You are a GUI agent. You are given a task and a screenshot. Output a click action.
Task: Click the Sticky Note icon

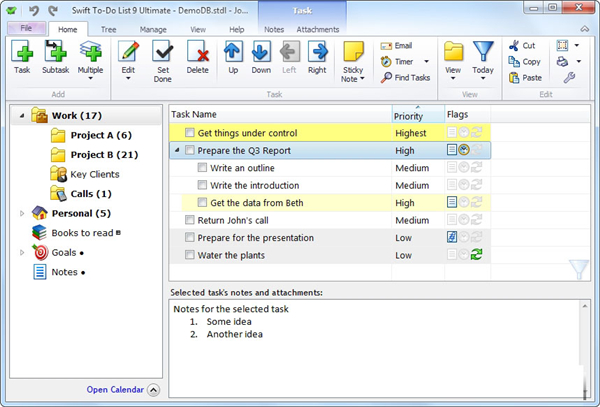coord(353,52)
